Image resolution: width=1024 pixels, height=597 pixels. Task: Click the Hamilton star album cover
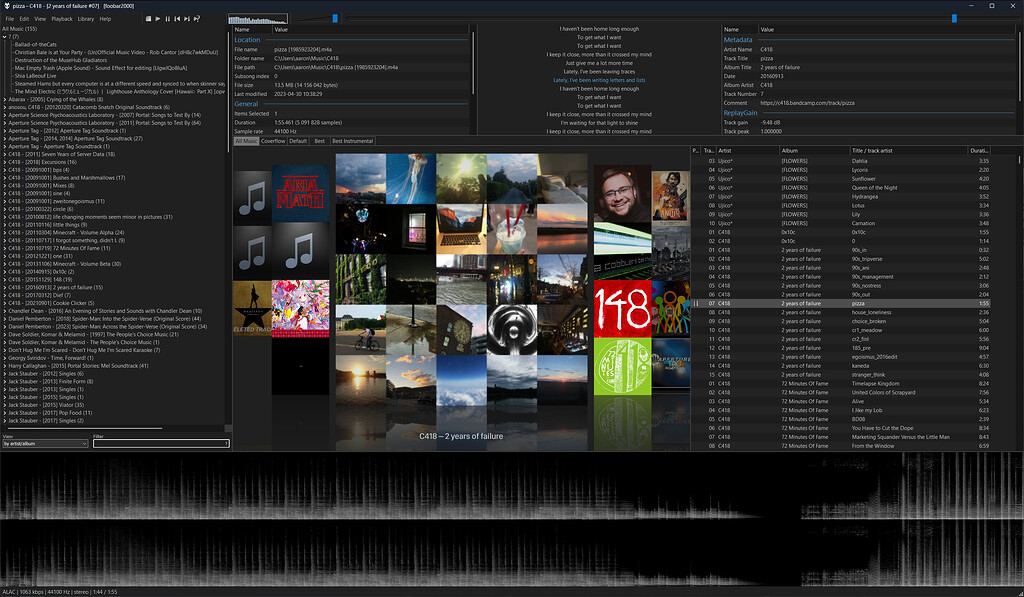252,309
